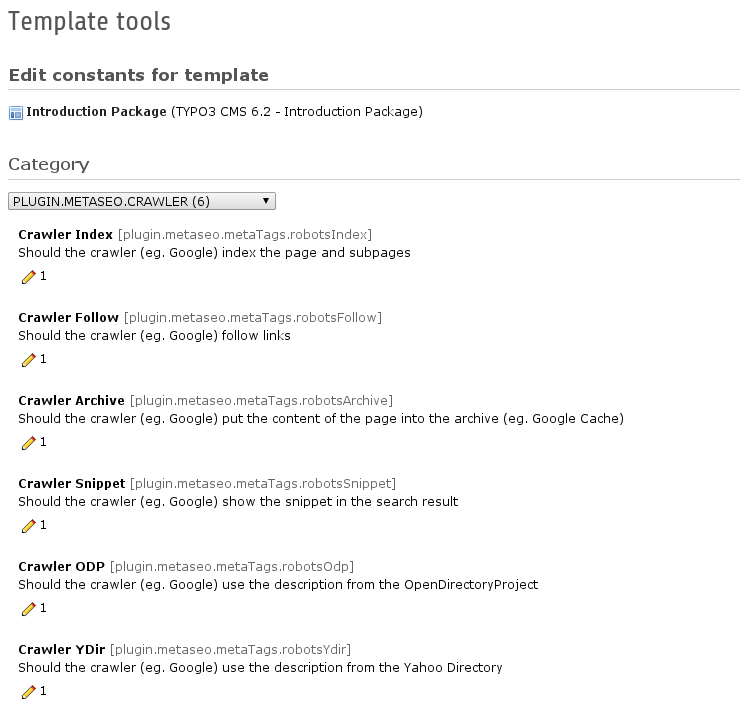This screenshot has width=740, height=718.
Task: Click the pencil icon for Crawler Snippet
Action: coord(28,525)
